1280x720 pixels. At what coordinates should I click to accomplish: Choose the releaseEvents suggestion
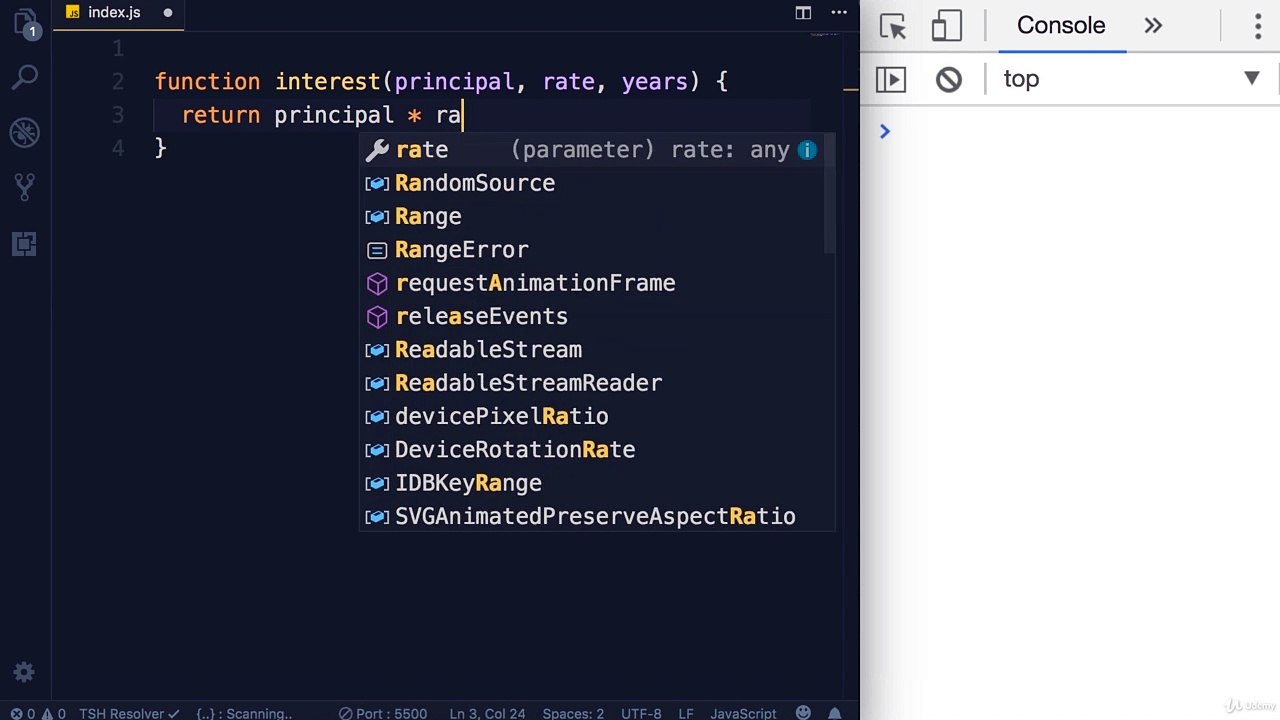point(592,316)
